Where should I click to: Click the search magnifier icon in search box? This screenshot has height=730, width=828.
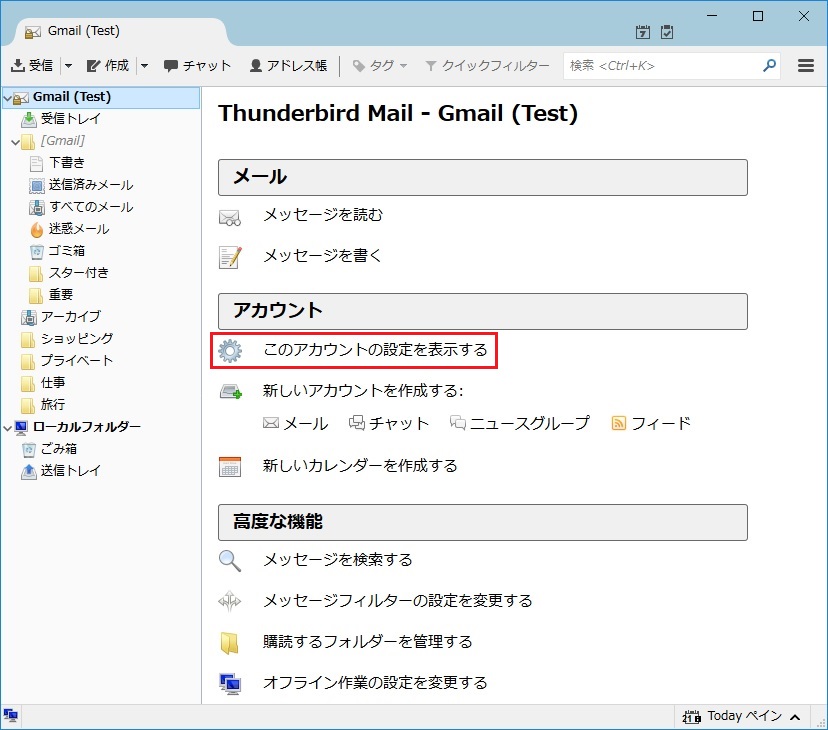tap(769, 66)
